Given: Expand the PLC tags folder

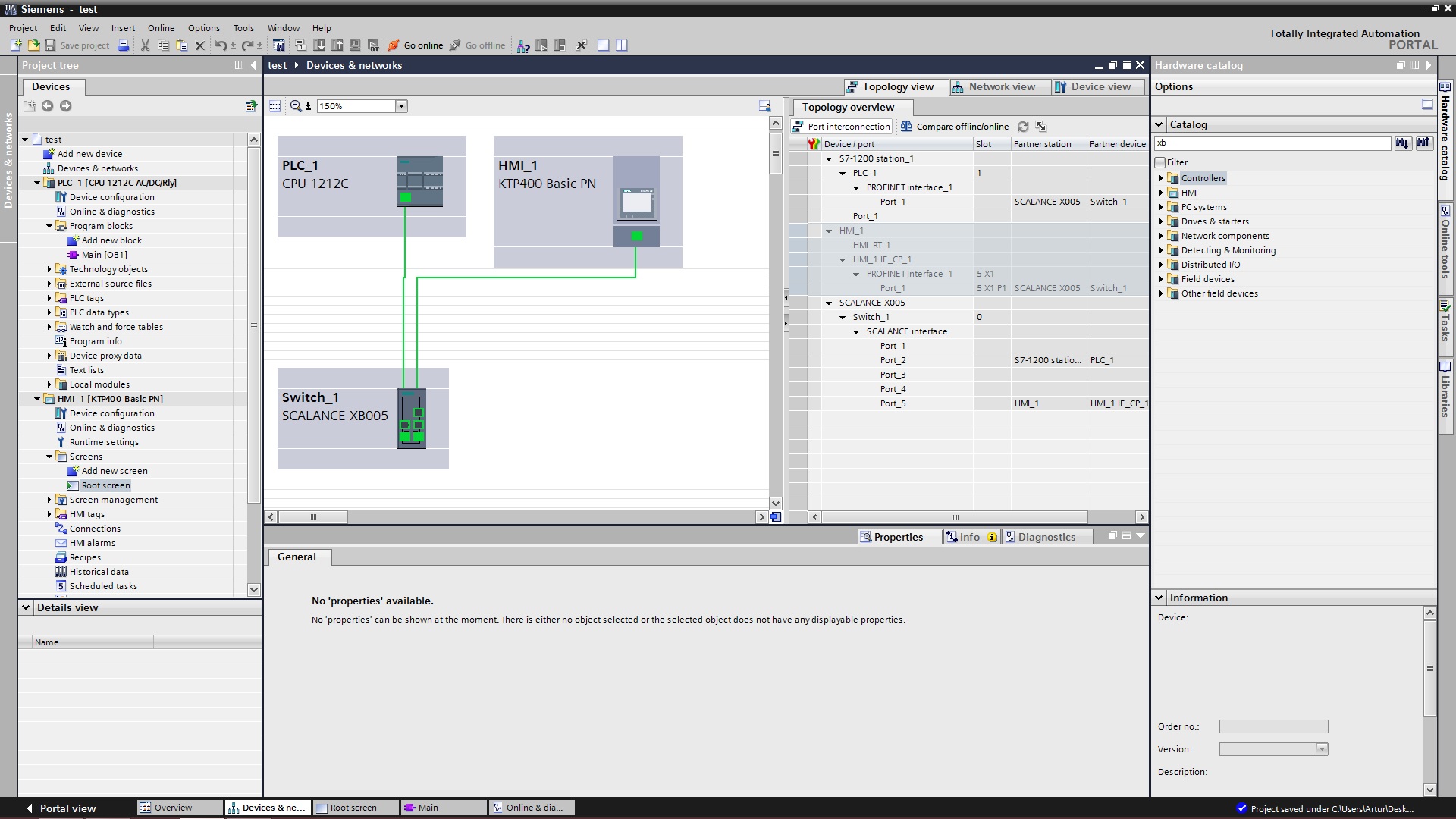Looking at the screenshot, I should [x=49, y=298].
